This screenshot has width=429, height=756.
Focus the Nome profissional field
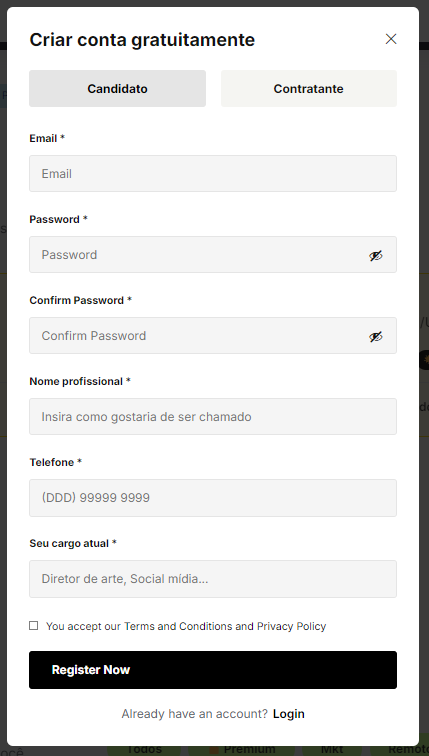click(213, 417)
